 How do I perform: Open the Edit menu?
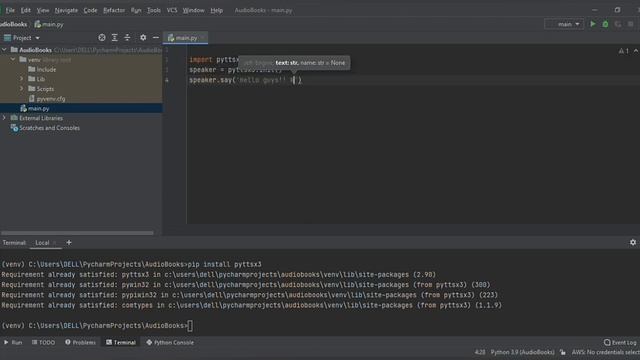tap(26, 10)
